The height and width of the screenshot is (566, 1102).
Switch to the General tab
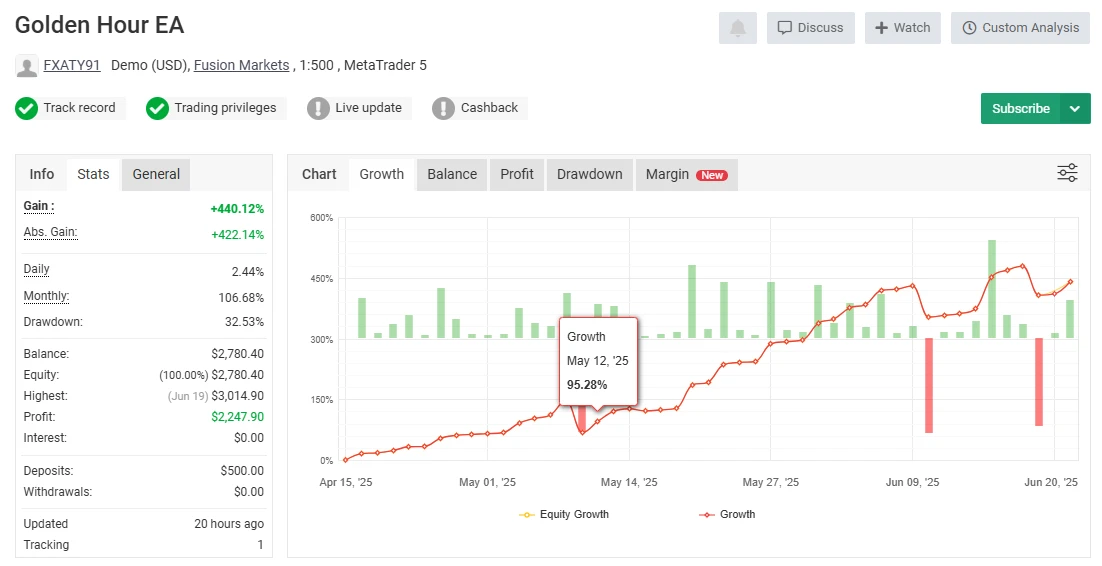(x=156, y=174)
